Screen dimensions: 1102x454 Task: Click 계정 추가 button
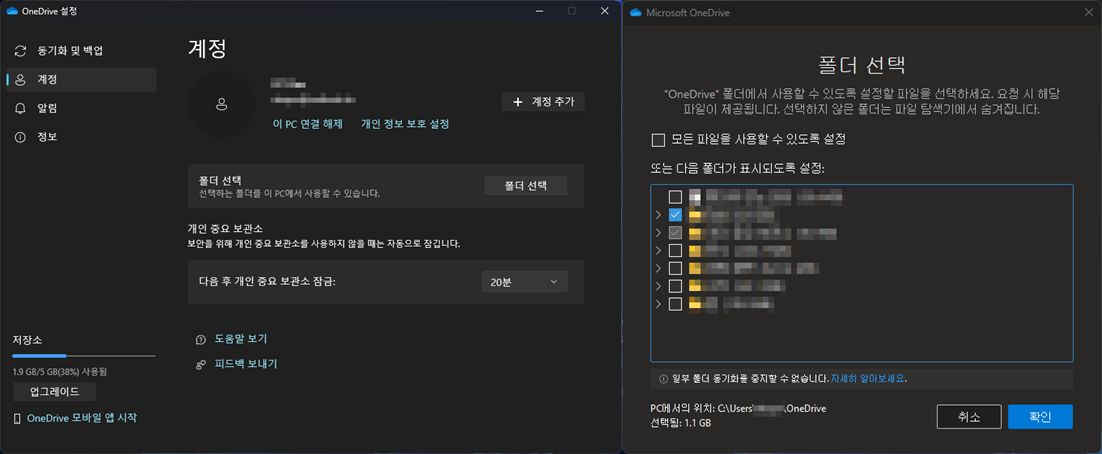(543, 102)
